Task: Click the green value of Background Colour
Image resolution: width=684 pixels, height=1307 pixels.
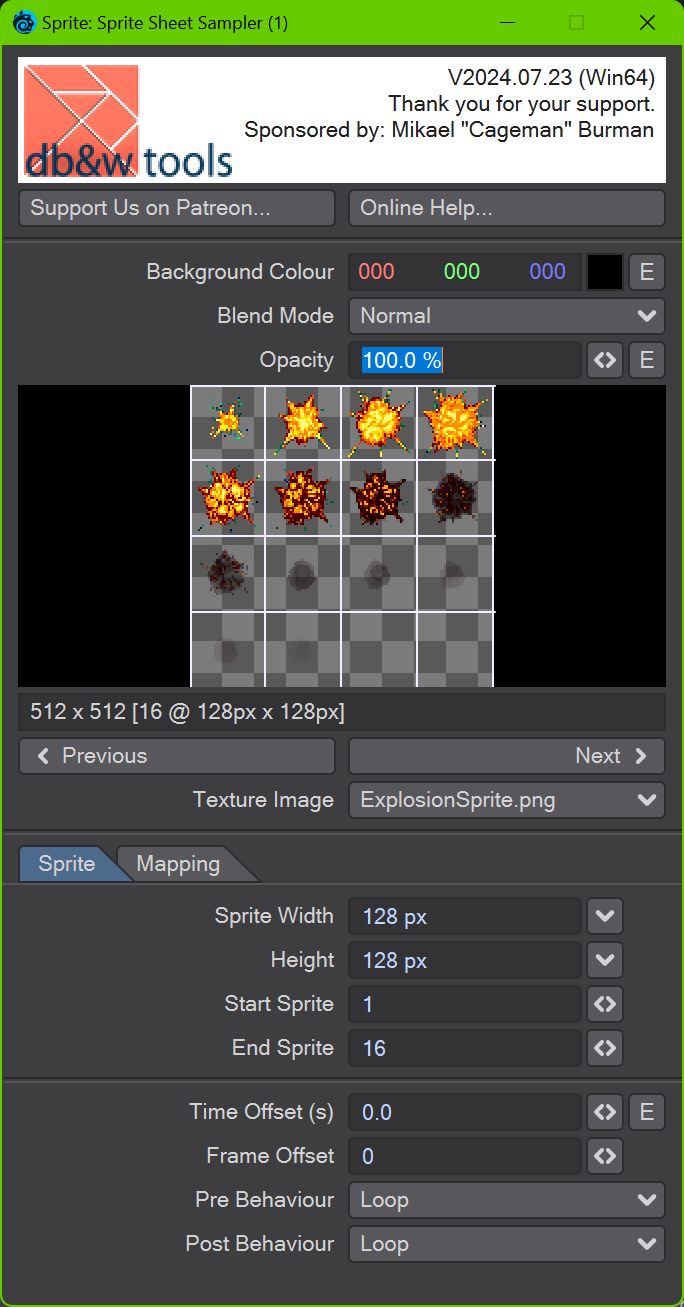Action: [462, 272]
